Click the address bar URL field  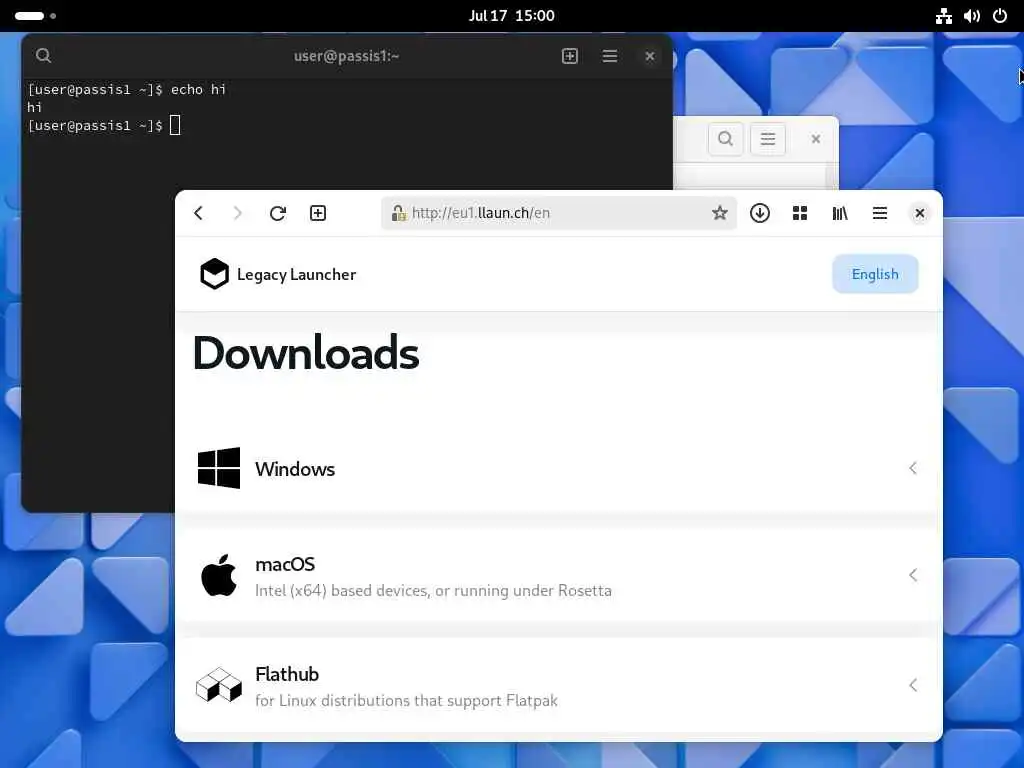(559, 213)
